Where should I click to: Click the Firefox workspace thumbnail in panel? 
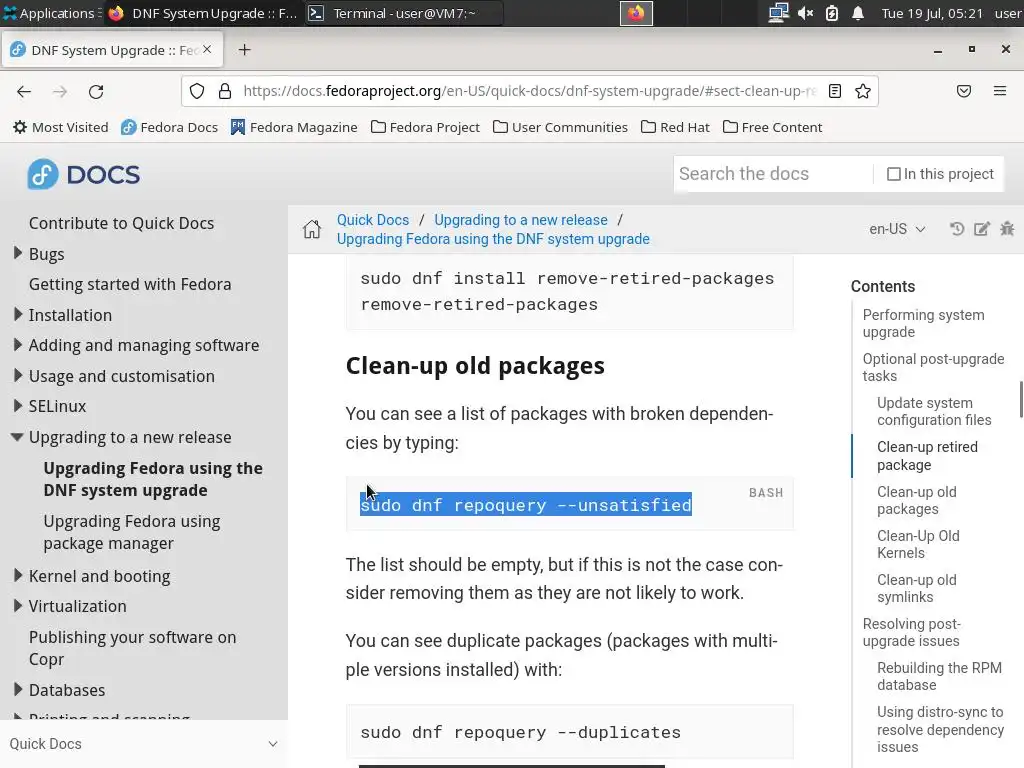[636, 13]
